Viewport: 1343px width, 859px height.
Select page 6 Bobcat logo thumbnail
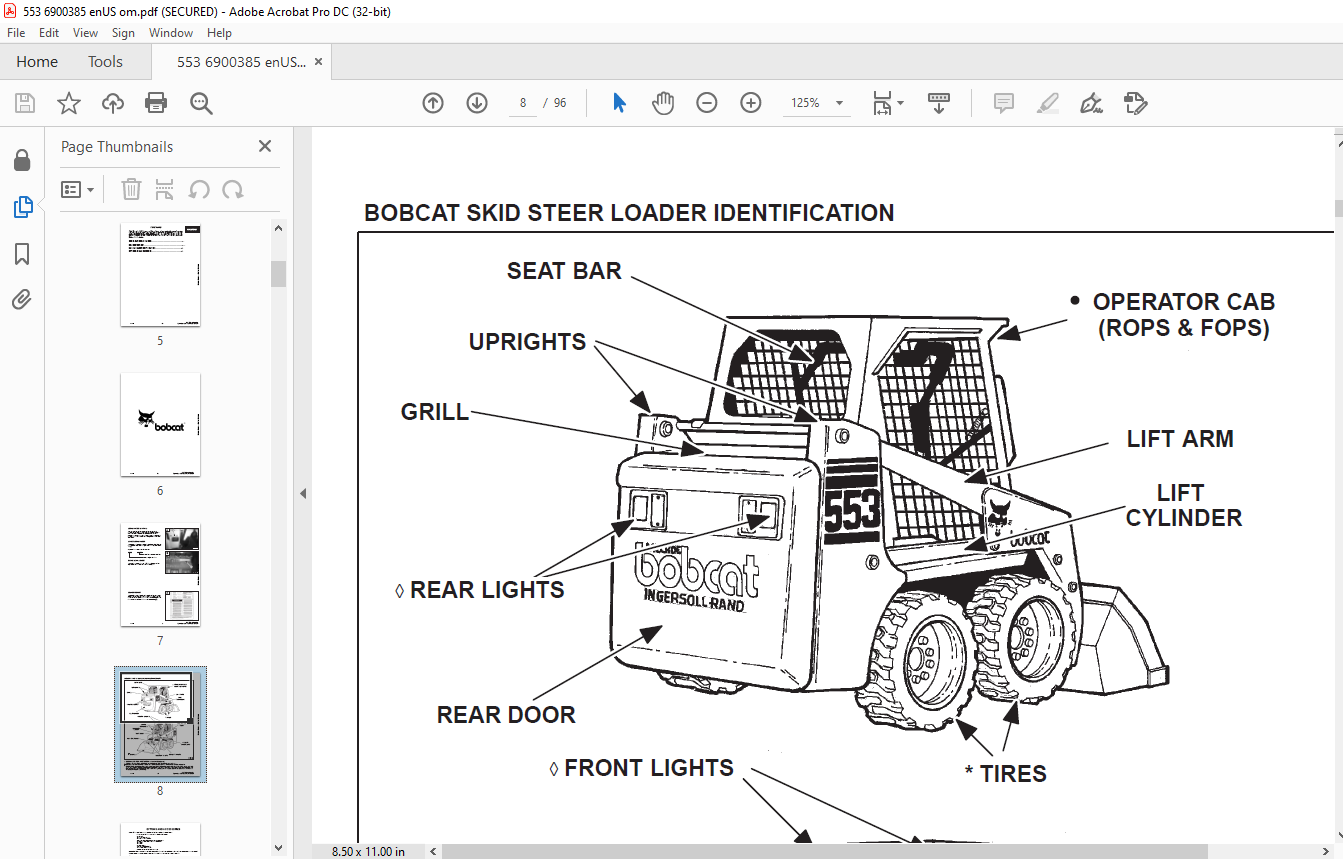coord(160,424)
